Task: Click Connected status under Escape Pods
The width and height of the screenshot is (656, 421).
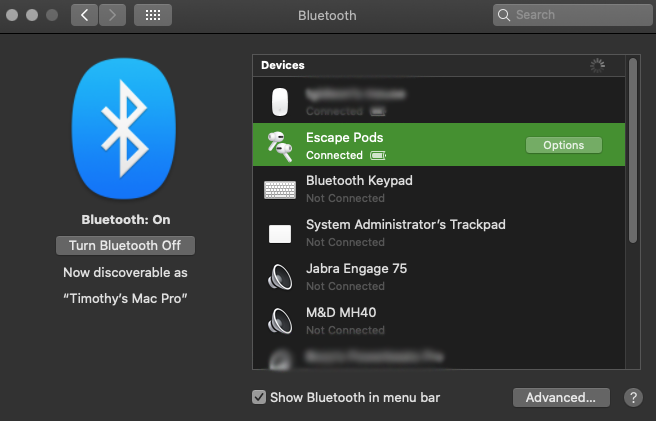Action: point(334,155)
